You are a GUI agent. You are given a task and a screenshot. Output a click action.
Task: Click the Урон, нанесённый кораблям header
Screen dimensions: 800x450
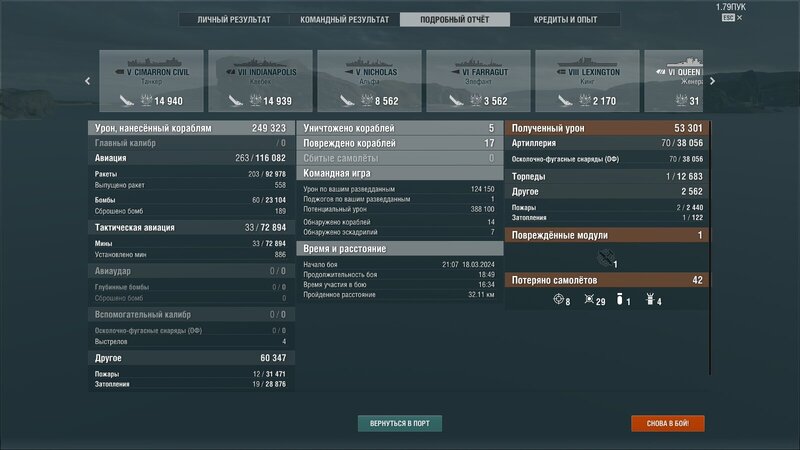click(191, 128)
